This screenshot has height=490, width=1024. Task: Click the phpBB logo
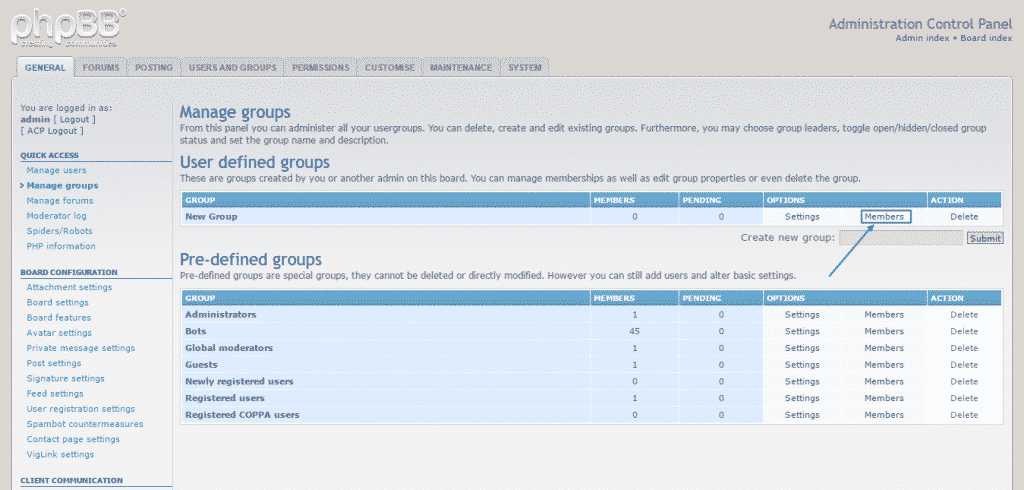(68, 27)
